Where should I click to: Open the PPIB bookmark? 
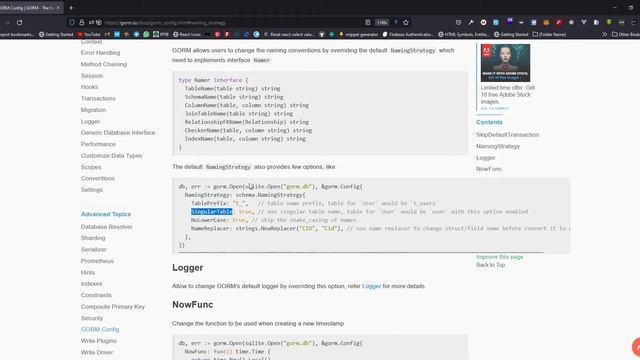pos(161,34)
